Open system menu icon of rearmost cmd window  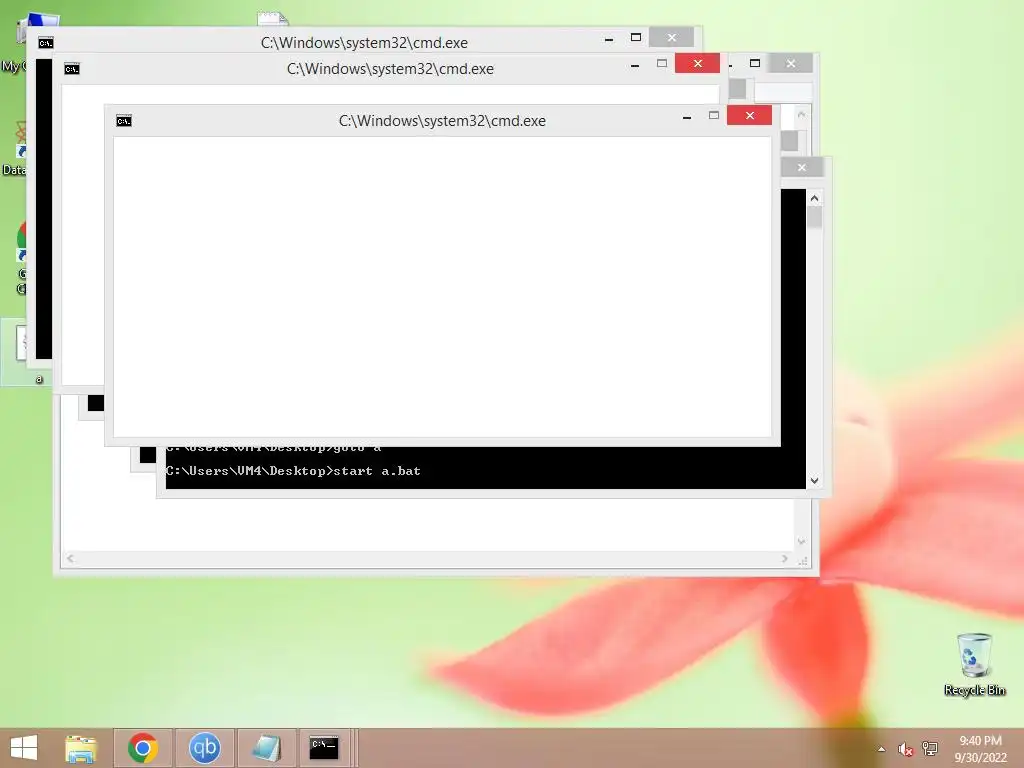[46, 43]
